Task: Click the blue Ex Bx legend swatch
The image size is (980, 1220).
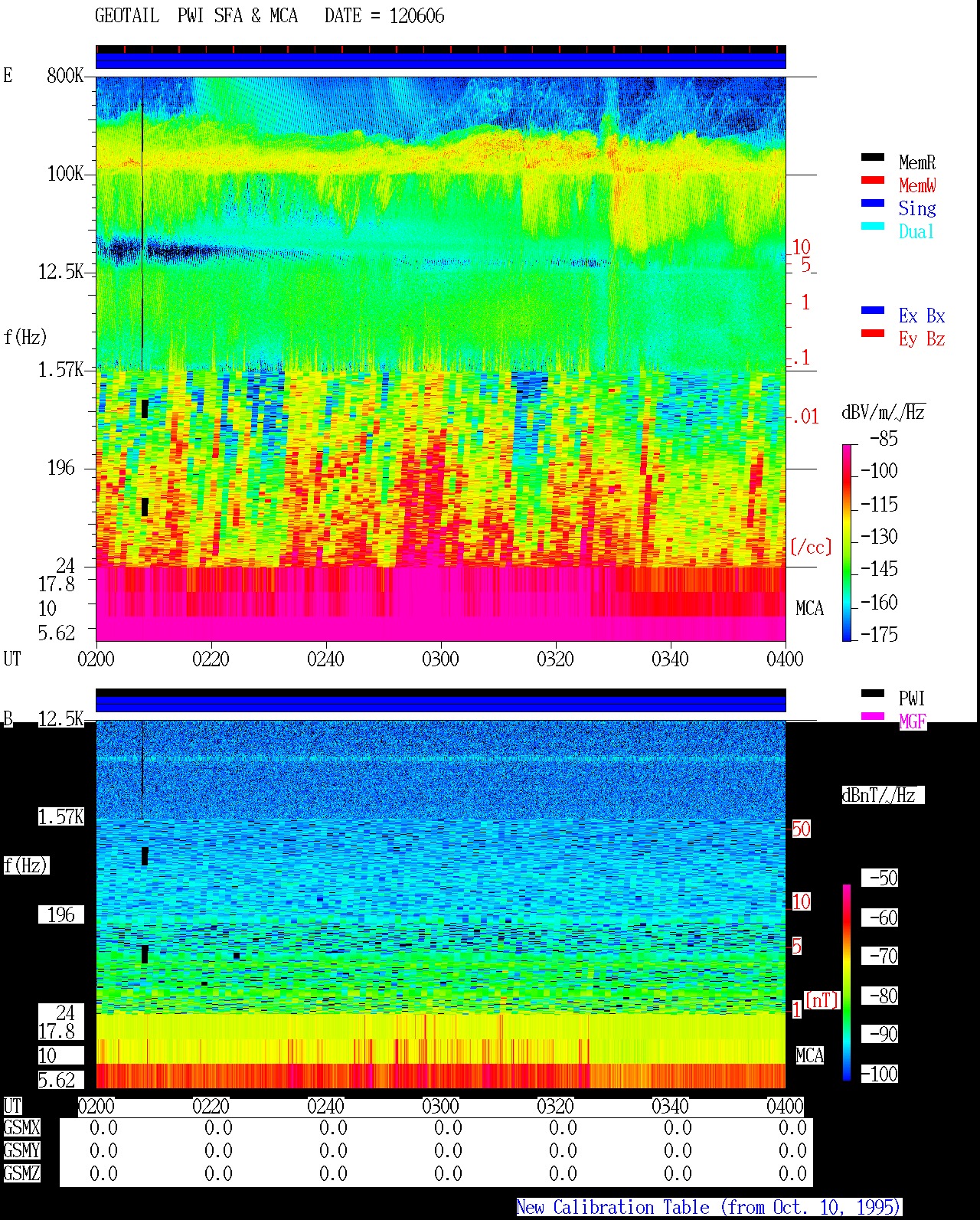Action: (873, 311)
